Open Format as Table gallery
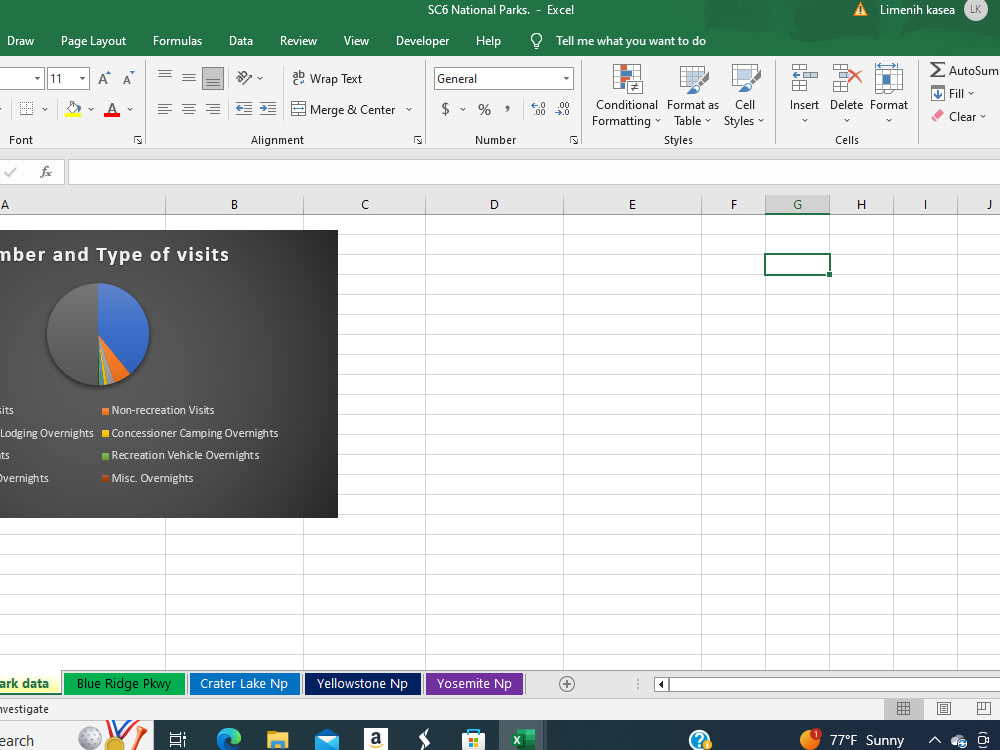The height and width of the screenshot is (750, 1000). [x=693, y=96]
